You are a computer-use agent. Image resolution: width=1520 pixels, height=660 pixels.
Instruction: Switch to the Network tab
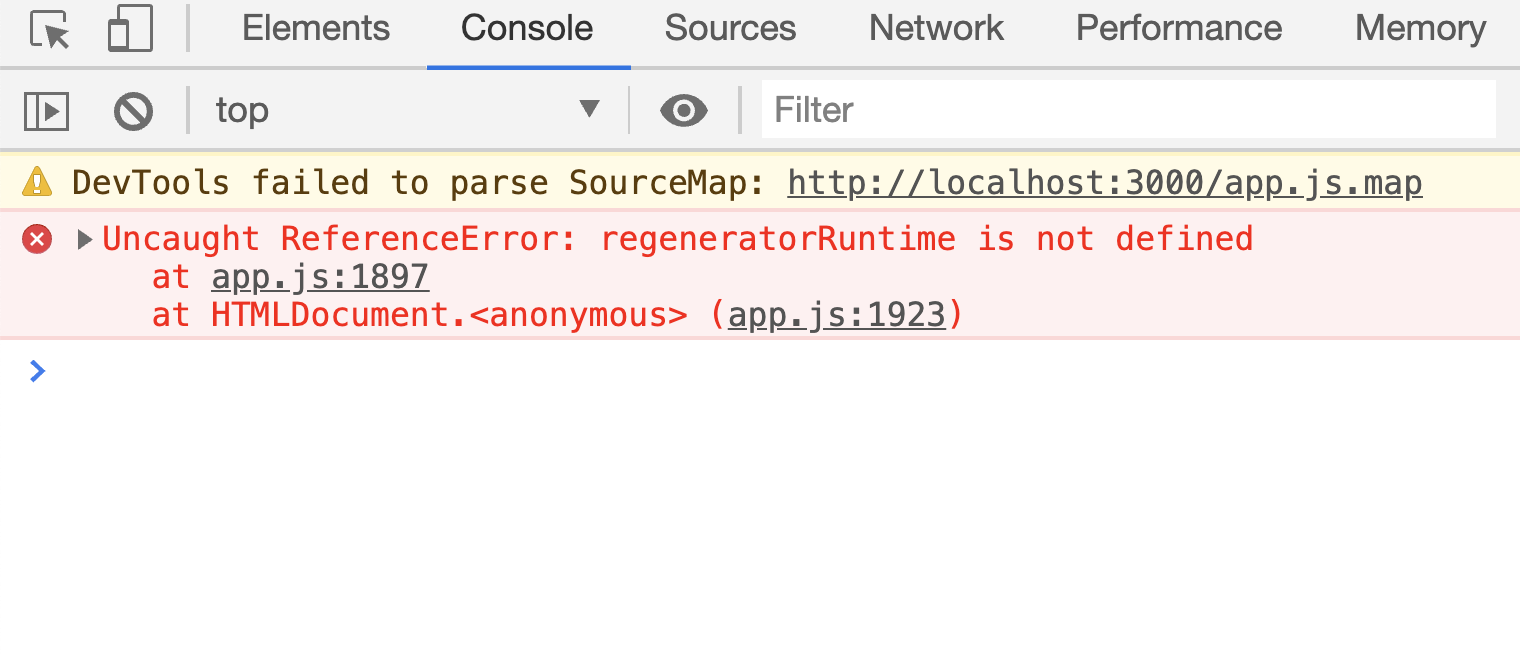pos(936,29)
